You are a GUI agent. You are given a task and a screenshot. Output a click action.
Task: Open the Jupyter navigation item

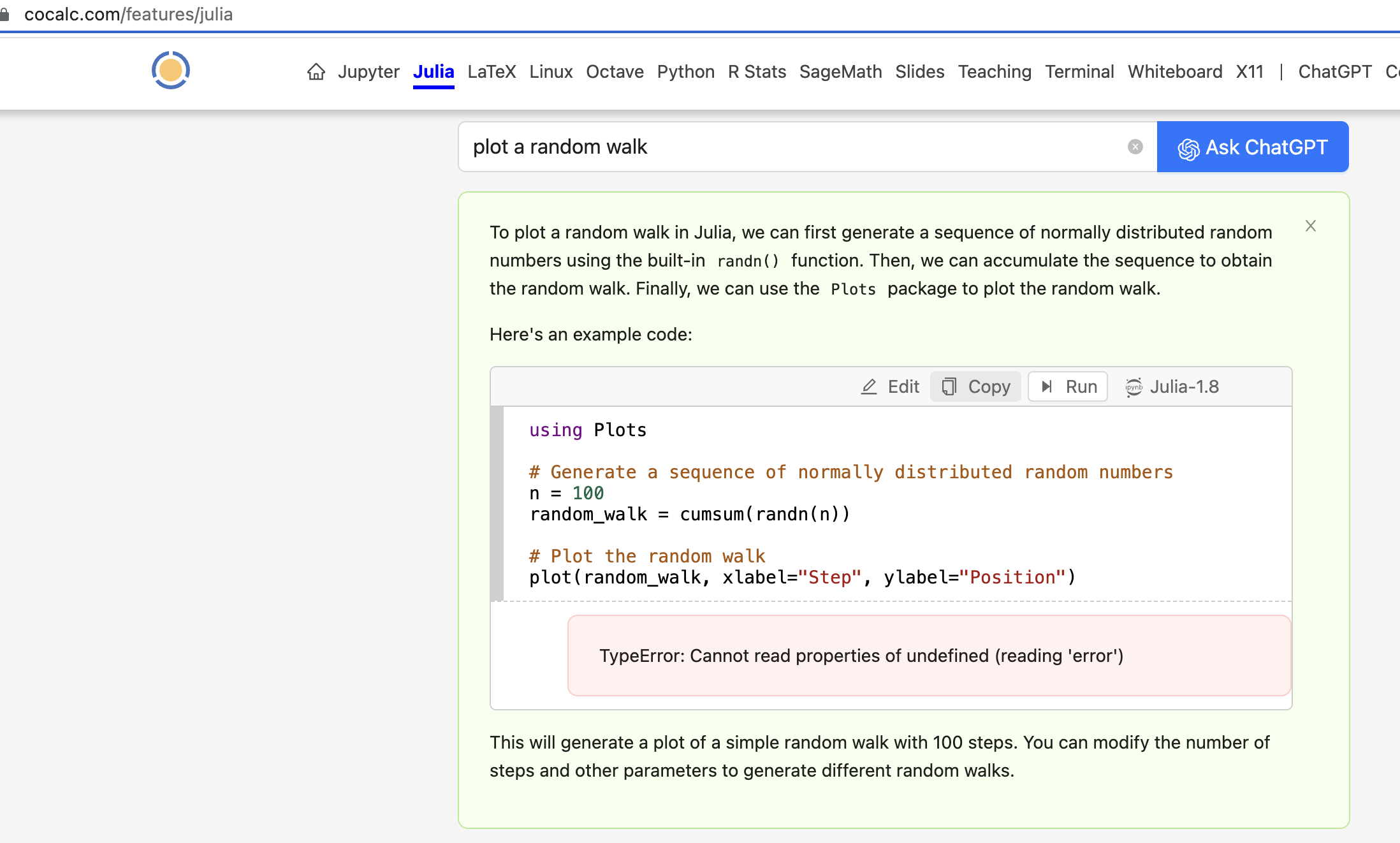point(368,72)
